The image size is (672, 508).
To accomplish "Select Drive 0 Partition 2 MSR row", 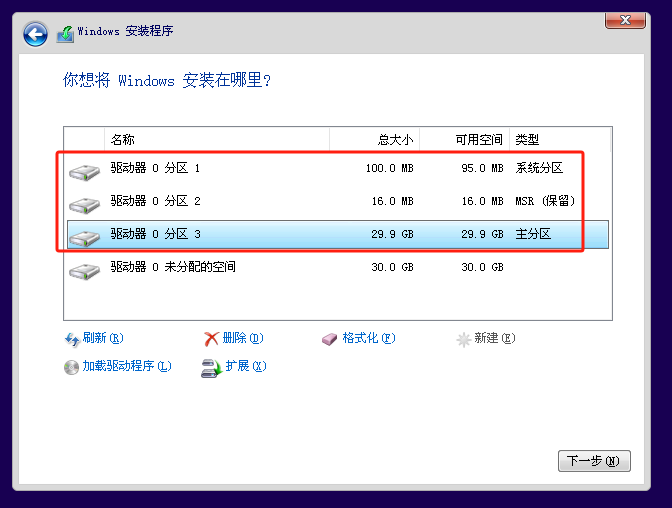I will click(320, 202).
